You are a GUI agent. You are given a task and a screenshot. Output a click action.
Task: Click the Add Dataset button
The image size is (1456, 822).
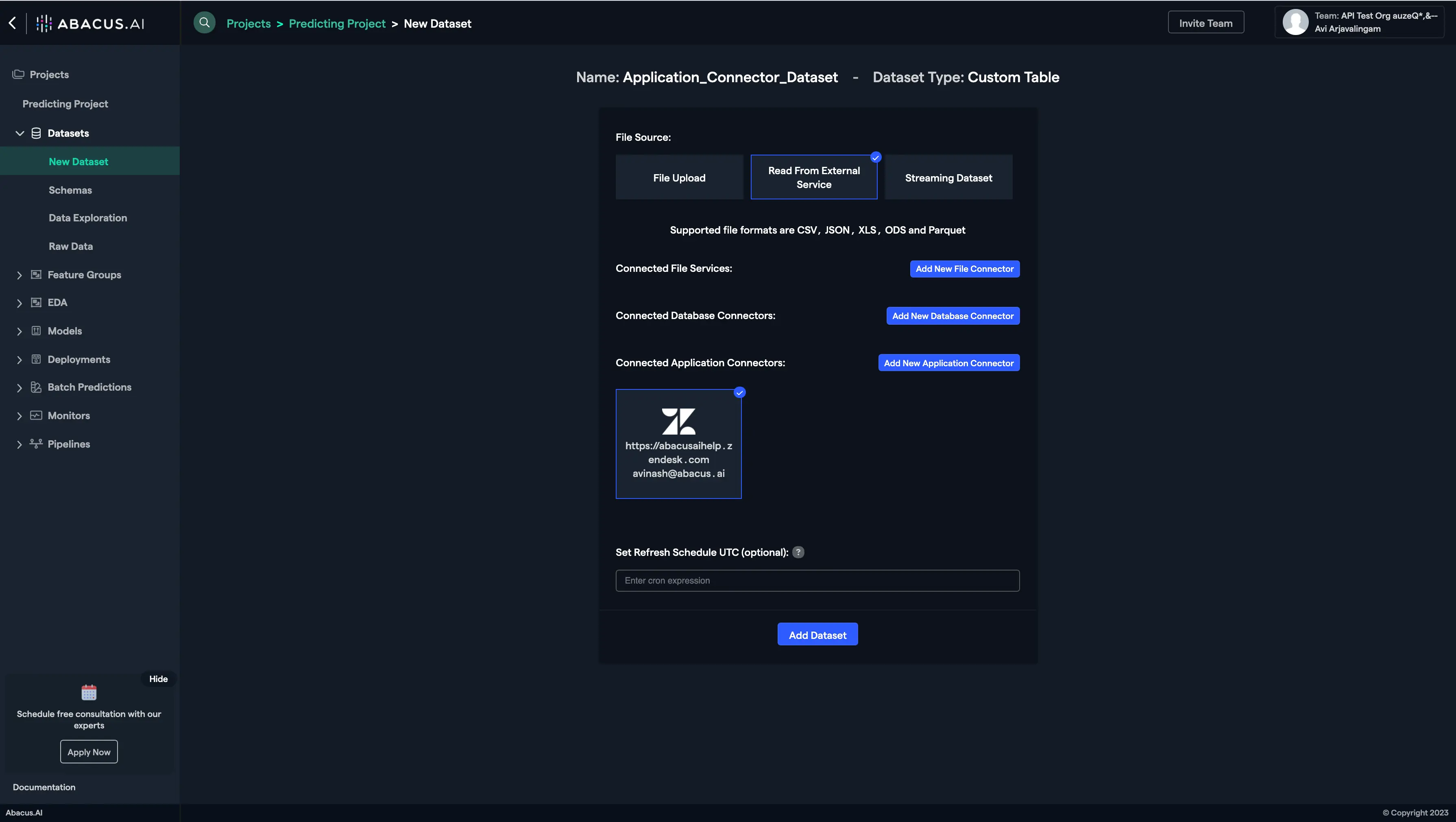[x=817, y=634]
